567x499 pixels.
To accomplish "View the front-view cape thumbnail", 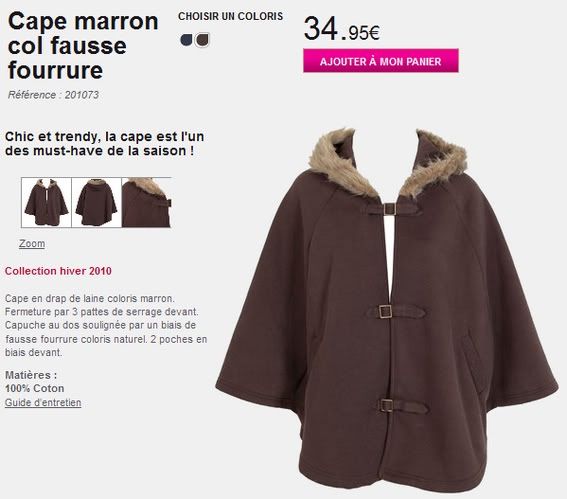I will 47,202.
